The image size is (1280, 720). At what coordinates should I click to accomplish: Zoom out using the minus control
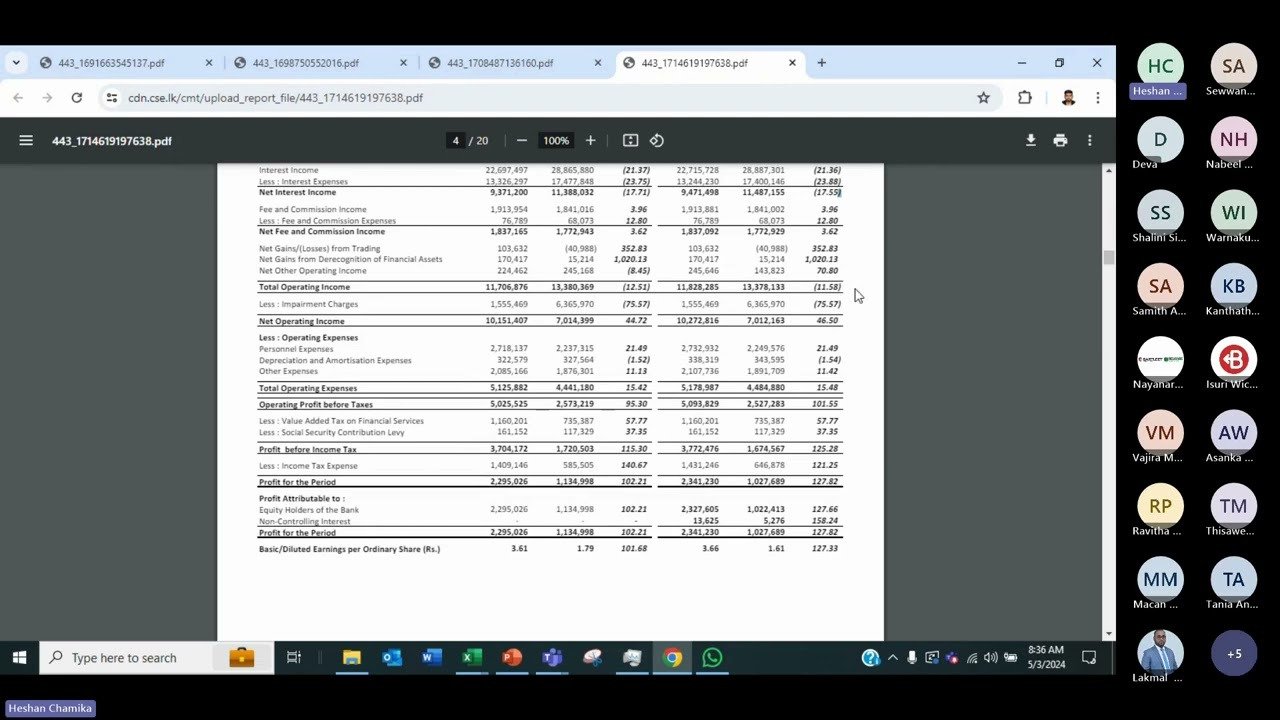click(521, 140)
